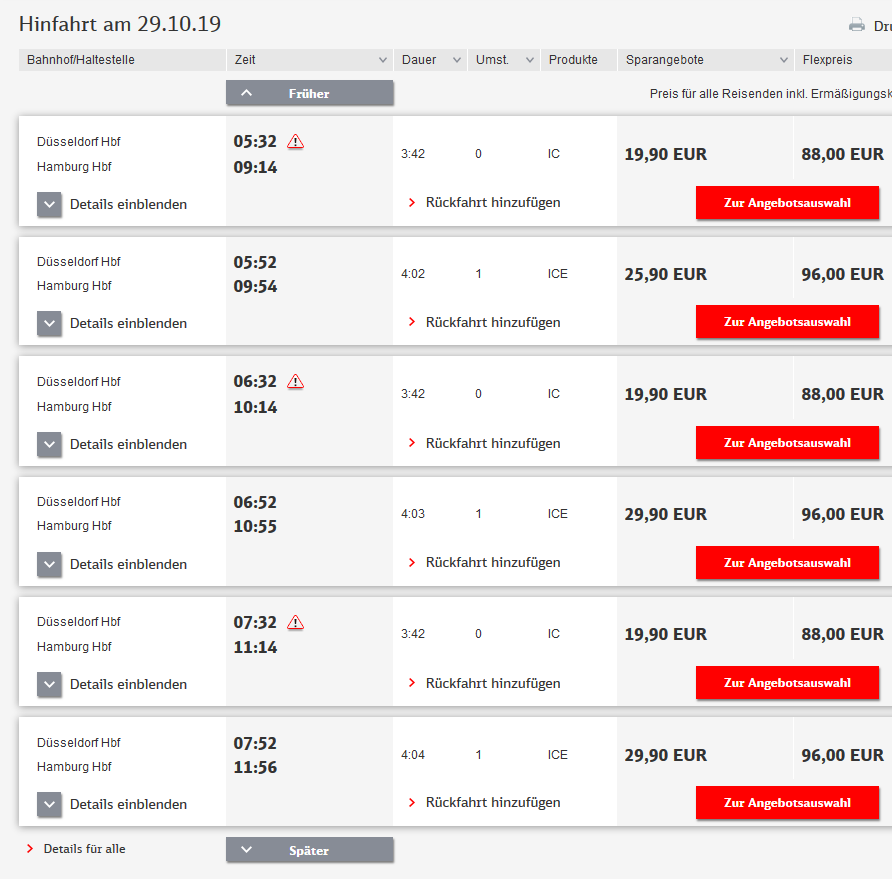This screenshot has width=892, height=879.
Task: Select offer for 05:32 IC train
Action: point(787,203)
